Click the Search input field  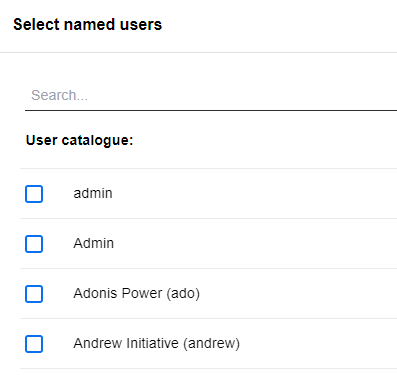pos(211,95)
